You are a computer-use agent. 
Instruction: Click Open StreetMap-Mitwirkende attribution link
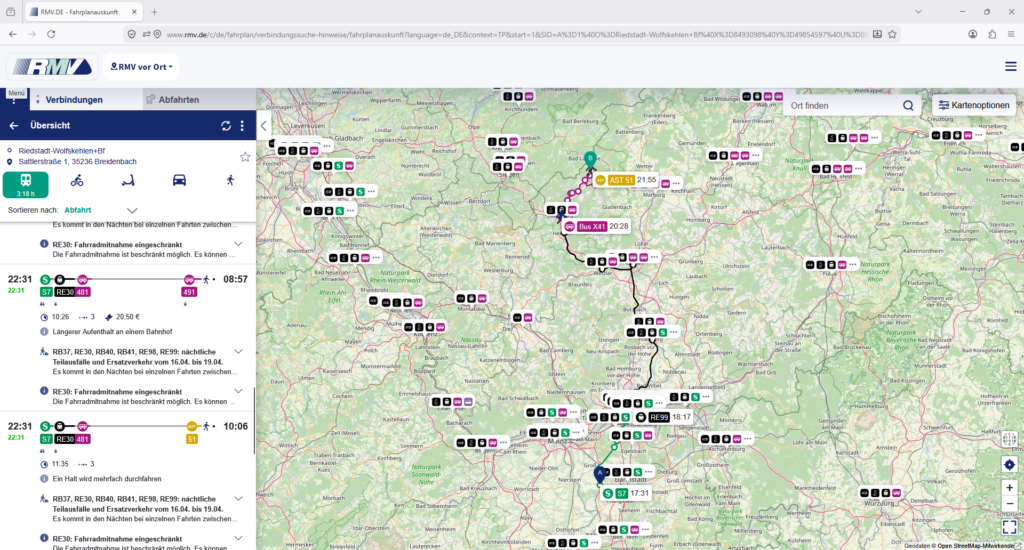(976, 546)
